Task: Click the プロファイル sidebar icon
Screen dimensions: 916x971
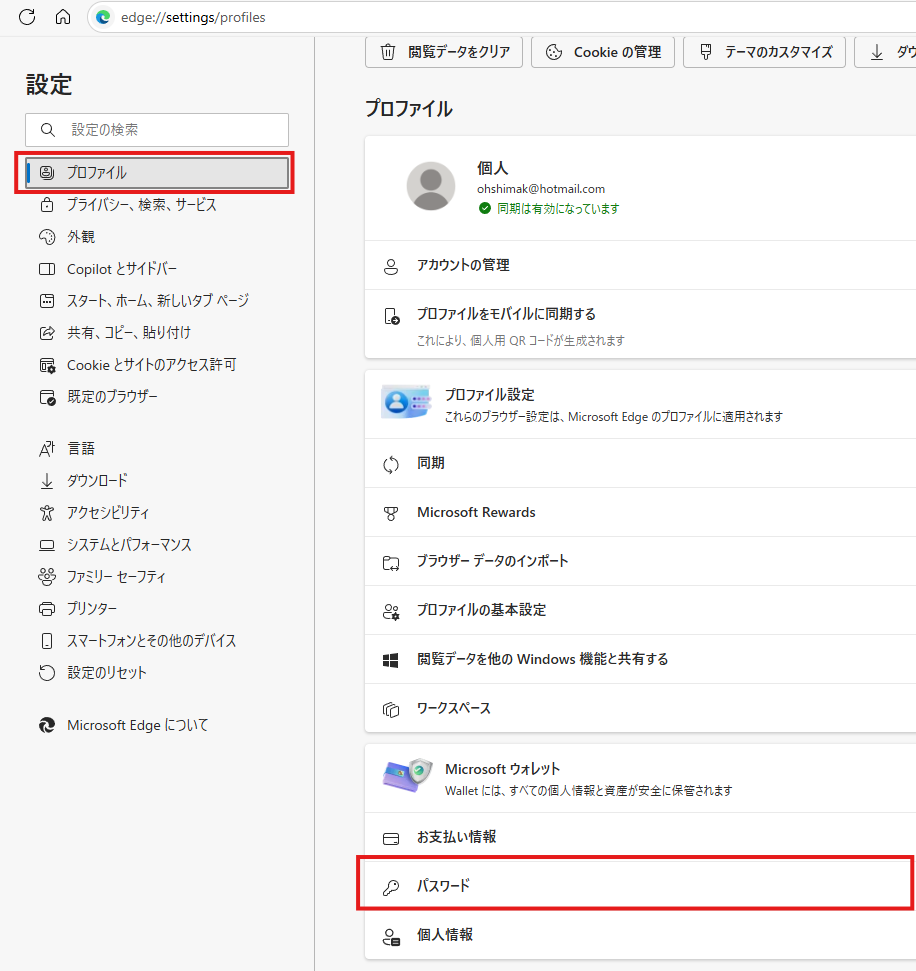Action: click(47, 172)
